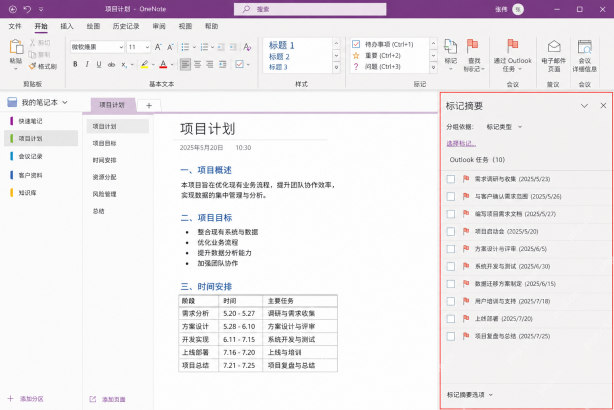Select the Format Painter brush
Viewport: 614px width, 410px height.
(x=33, y=66)
